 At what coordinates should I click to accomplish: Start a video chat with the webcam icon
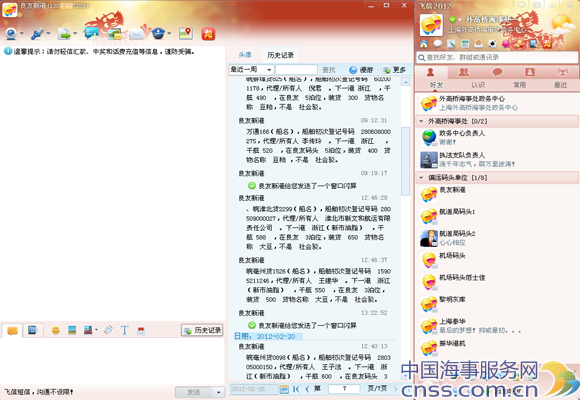point(11,34)
